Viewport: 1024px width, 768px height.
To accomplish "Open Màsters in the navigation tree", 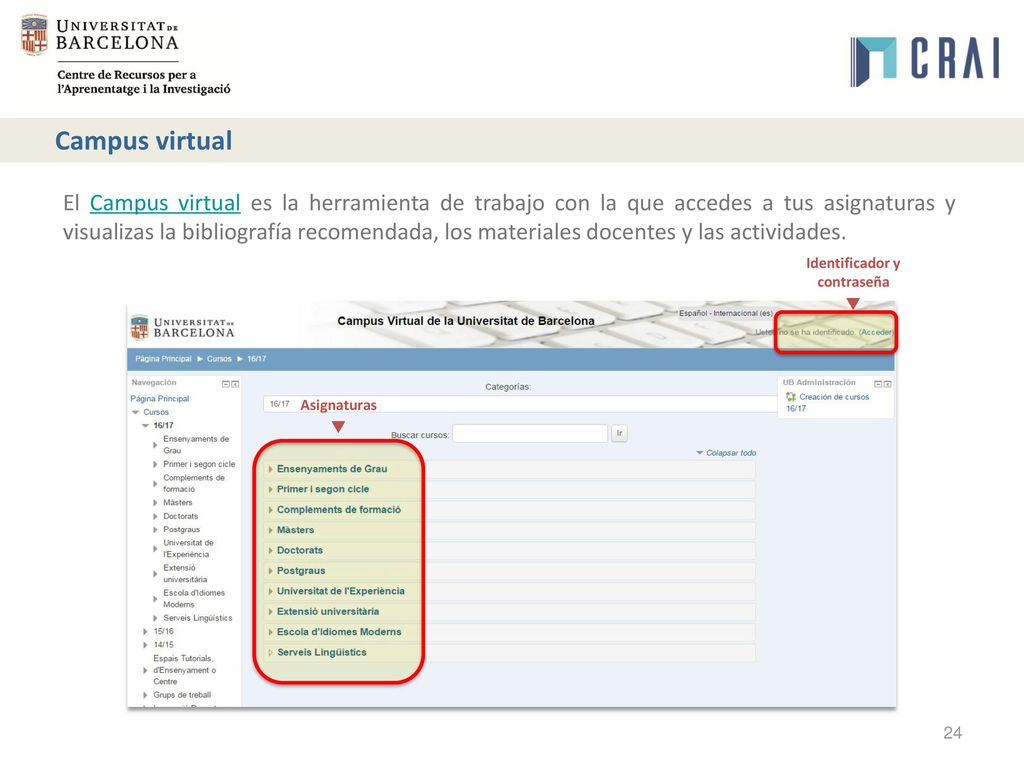I will [178, 502].
